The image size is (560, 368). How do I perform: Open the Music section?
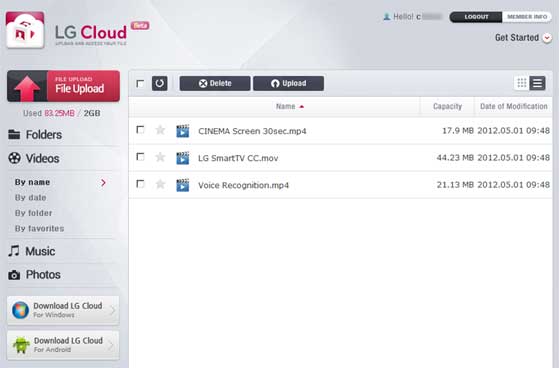(32, 251)
